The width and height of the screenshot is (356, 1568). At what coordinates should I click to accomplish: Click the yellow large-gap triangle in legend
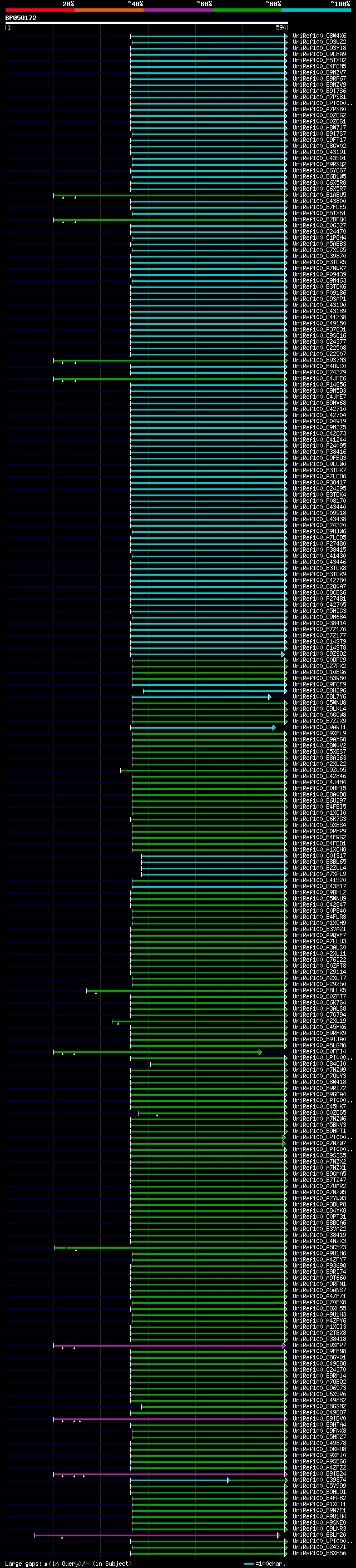click(46, 1564)
